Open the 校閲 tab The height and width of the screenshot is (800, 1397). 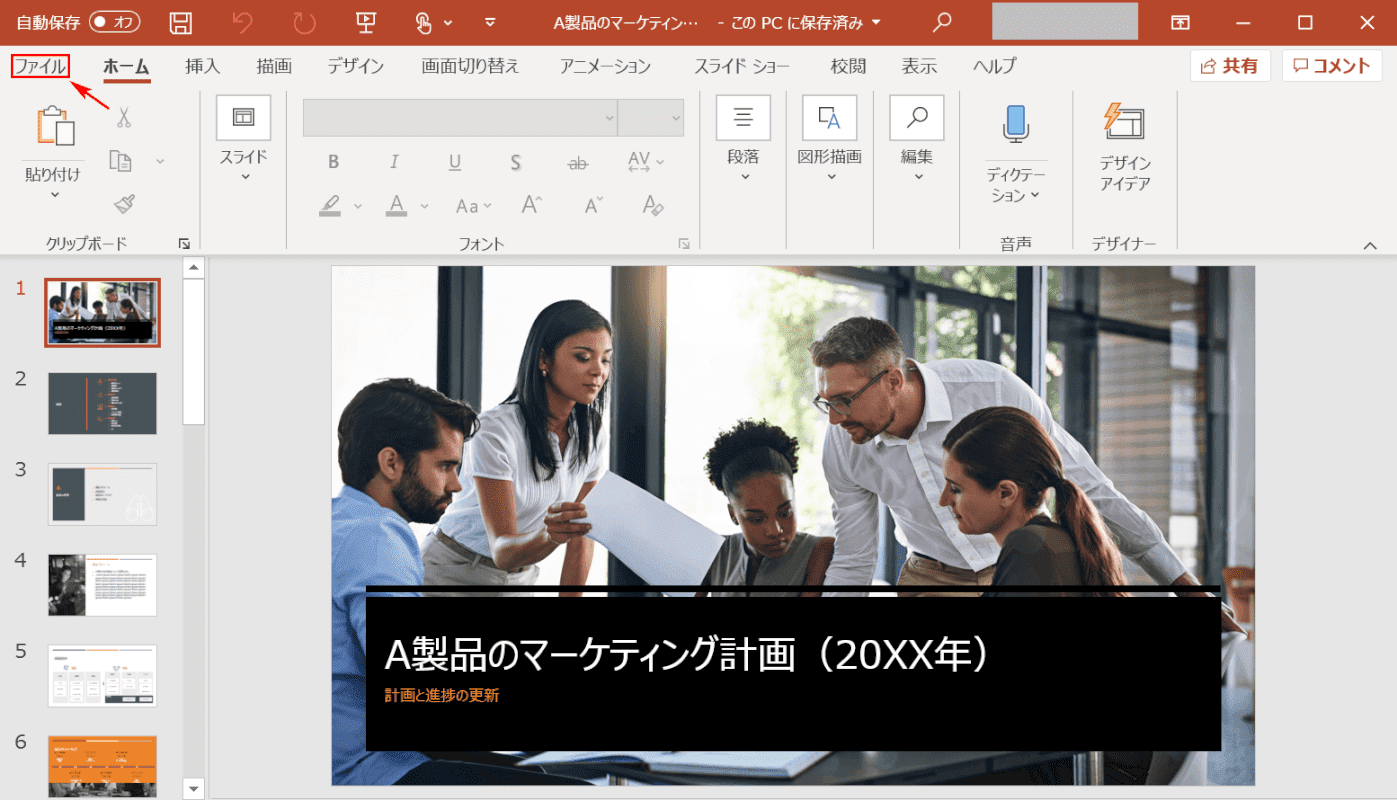tap(848, 67)
